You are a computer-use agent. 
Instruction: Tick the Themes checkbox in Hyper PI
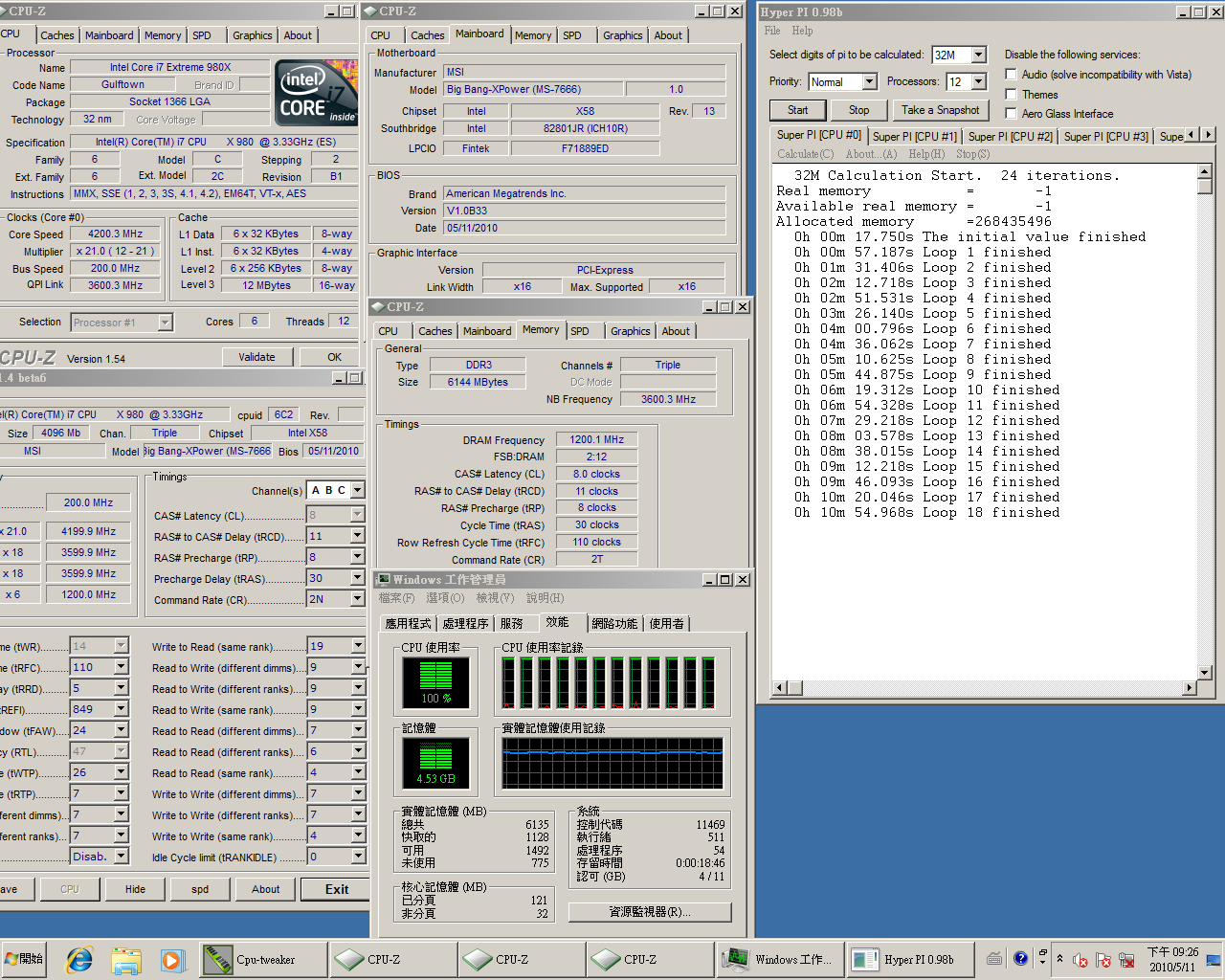pyautogui.click(x=1011, y=94)
